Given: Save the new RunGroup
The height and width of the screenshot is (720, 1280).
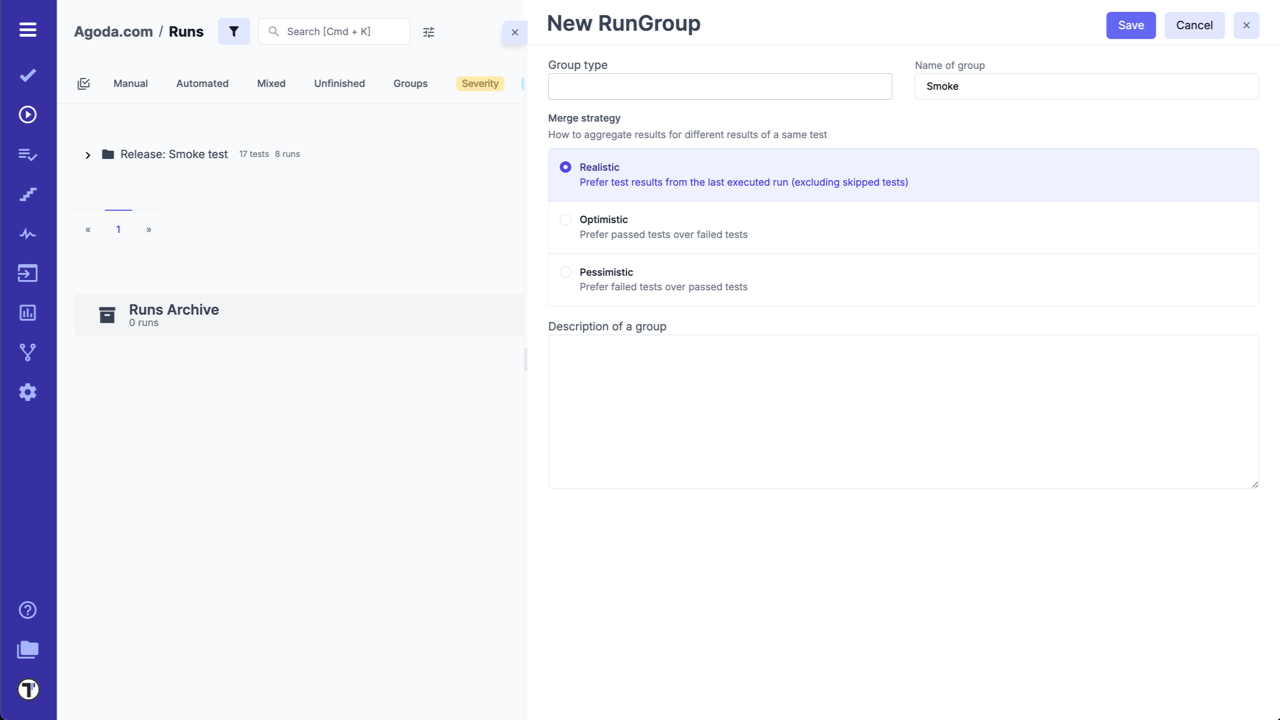Looking at the screenshot, I should (1130, 25).
